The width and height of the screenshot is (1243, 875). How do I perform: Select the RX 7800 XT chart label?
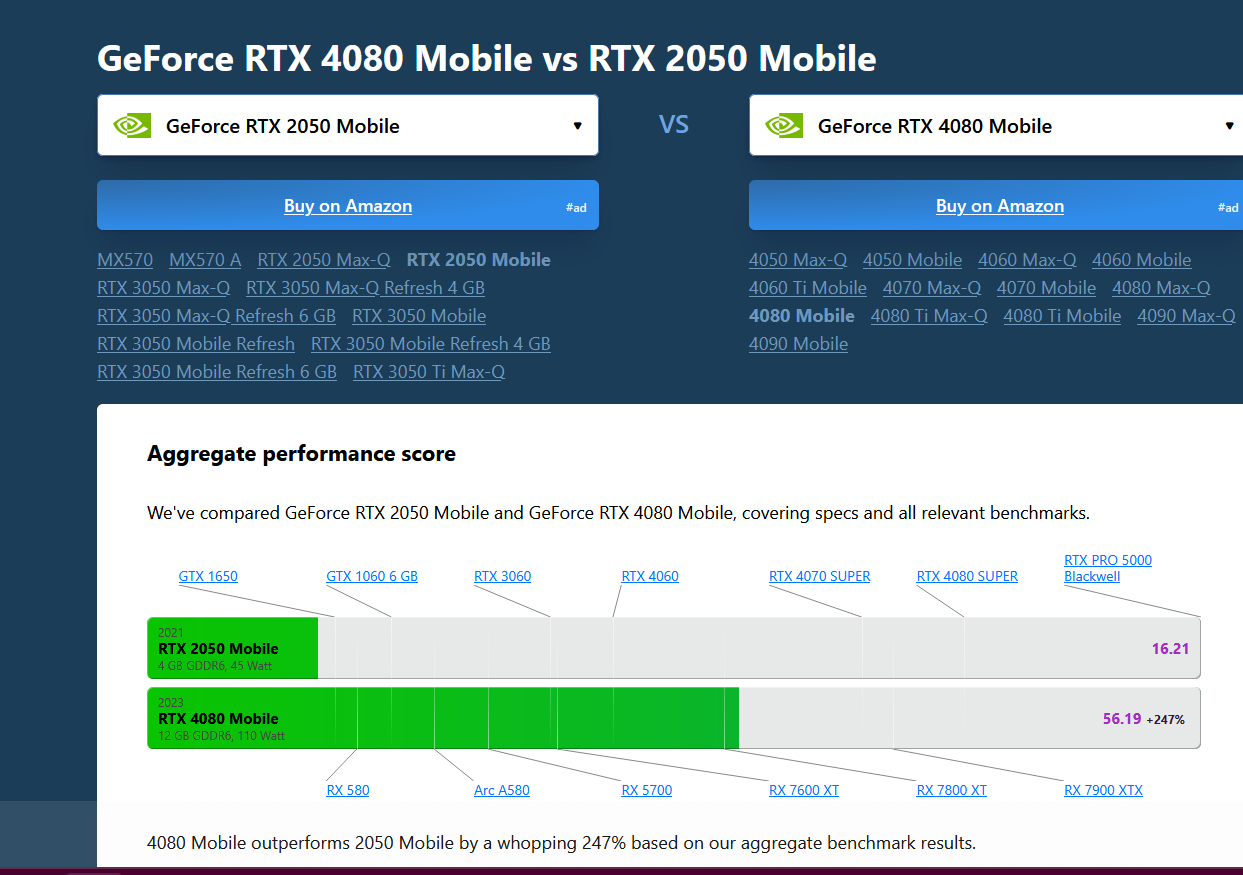[x=952, y=790]
